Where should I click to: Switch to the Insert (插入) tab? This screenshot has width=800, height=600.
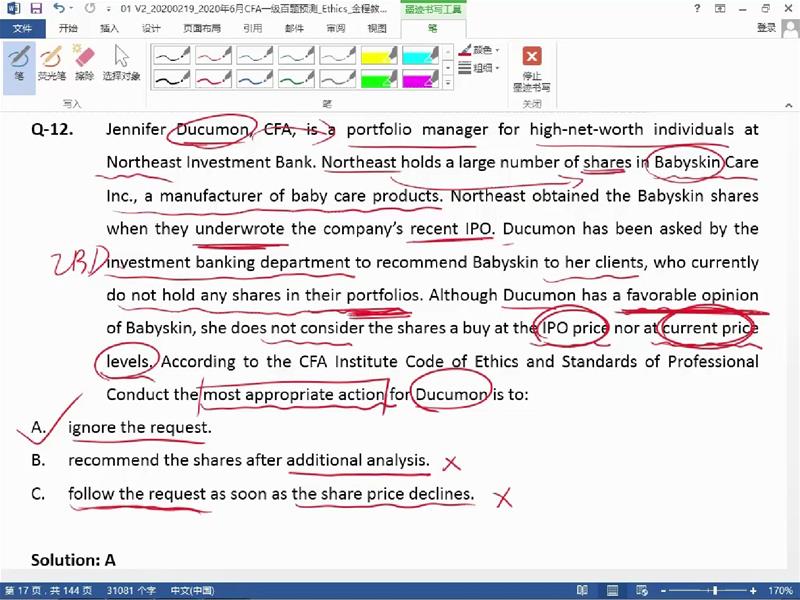click(x=109, y=29)
